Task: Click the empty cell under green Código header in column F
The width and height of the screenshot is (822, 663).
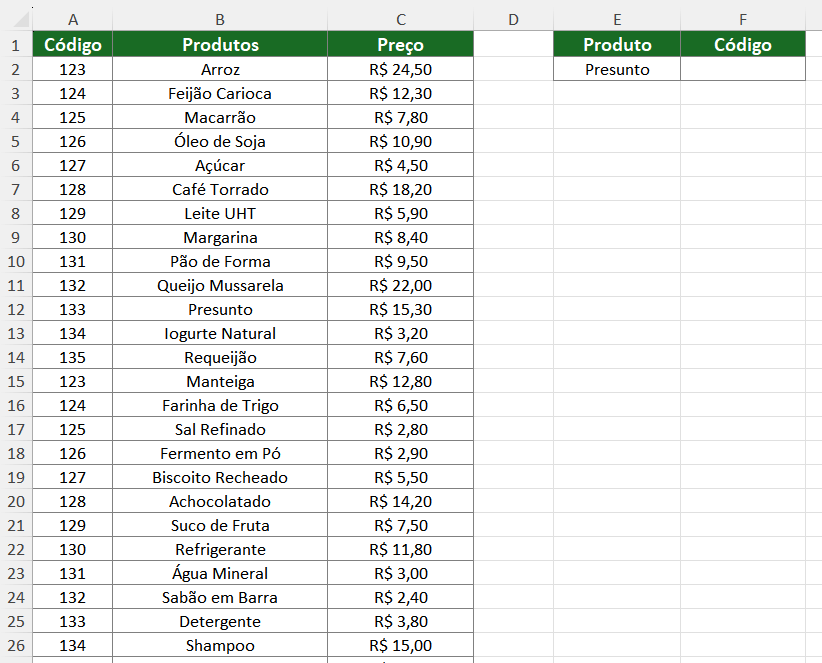Action: (742, 70)
